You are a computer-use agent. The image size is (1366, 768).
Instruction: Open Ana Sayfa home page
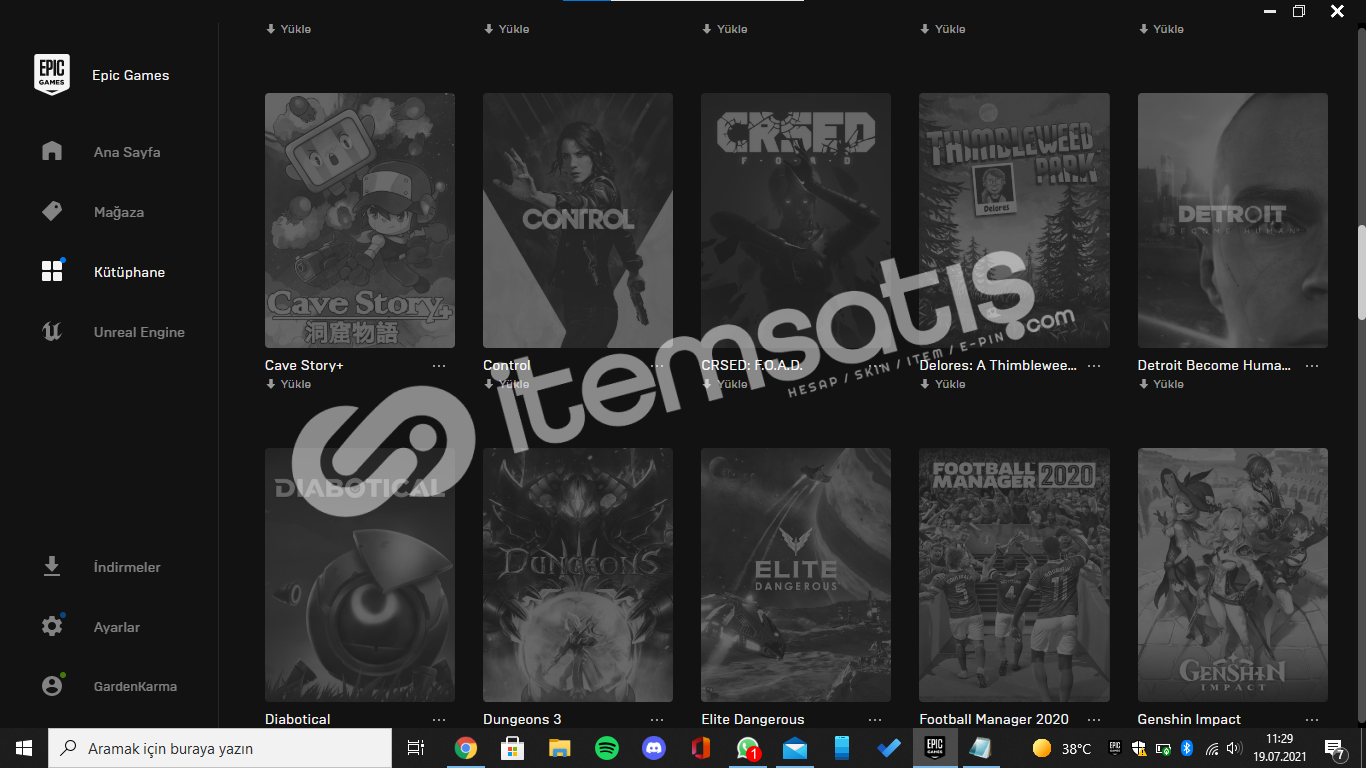pos(127,152)
